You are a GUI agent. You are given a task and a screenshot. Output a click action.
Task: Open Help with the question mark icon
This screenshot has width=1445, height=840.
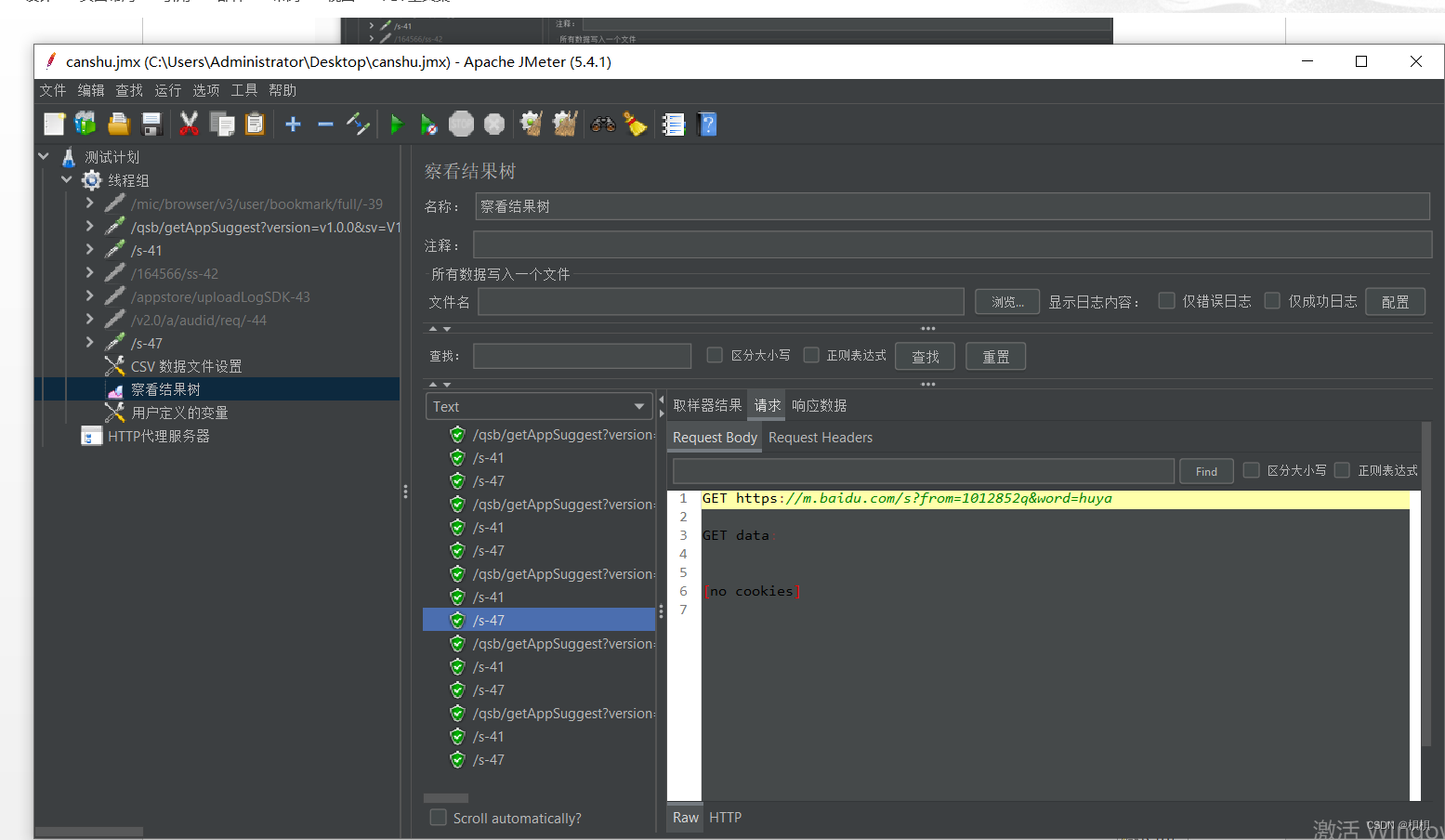pyautogui.click(x=707, y=124)
